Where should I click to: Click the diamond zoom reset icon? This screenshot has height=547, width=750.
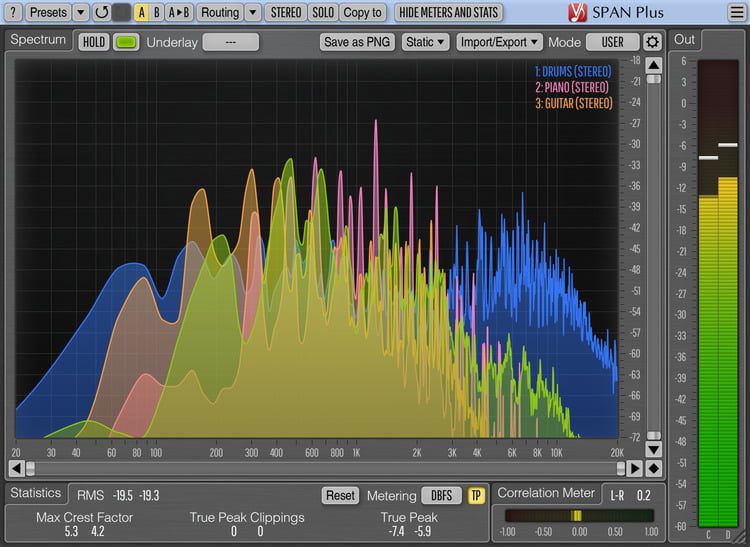[x=653, y=468]
